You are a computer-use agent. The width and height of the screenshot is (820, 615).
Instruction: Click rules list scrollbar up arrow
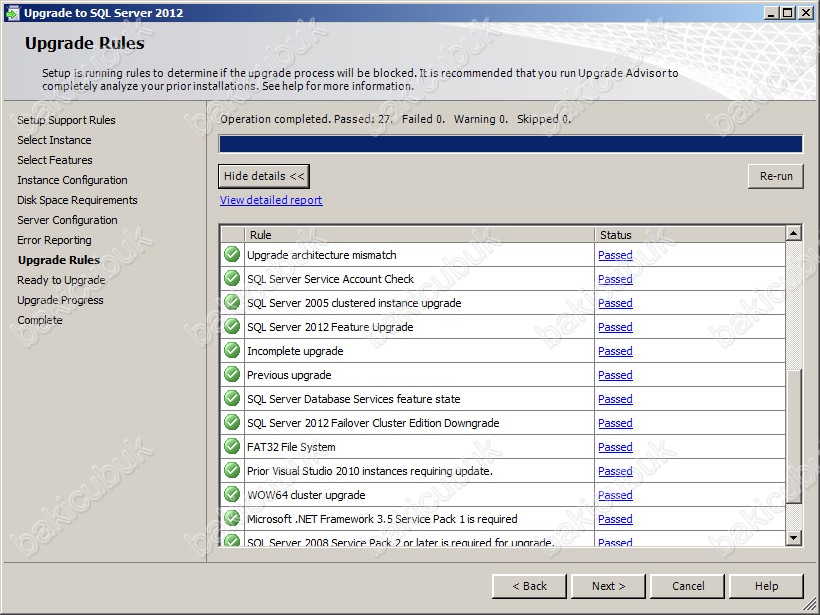pyautogui.click(x=793, y=233)
